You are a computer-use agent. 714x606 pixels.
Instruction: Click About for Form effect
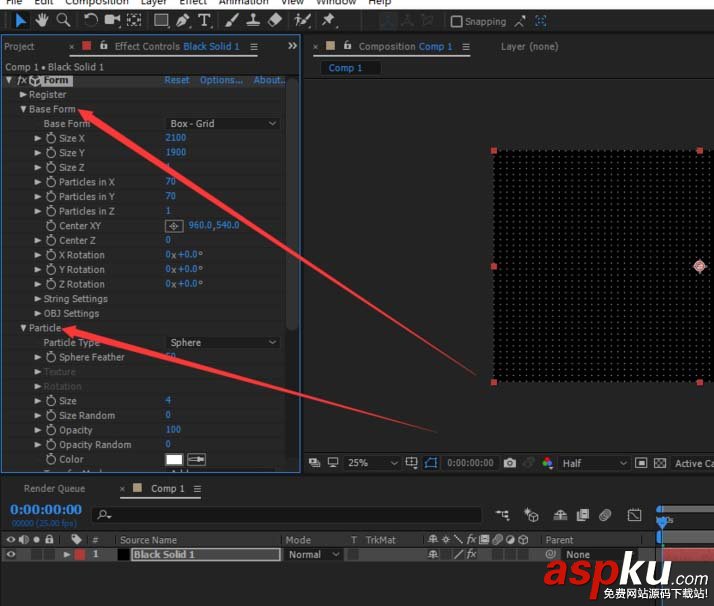pos(269,80)
